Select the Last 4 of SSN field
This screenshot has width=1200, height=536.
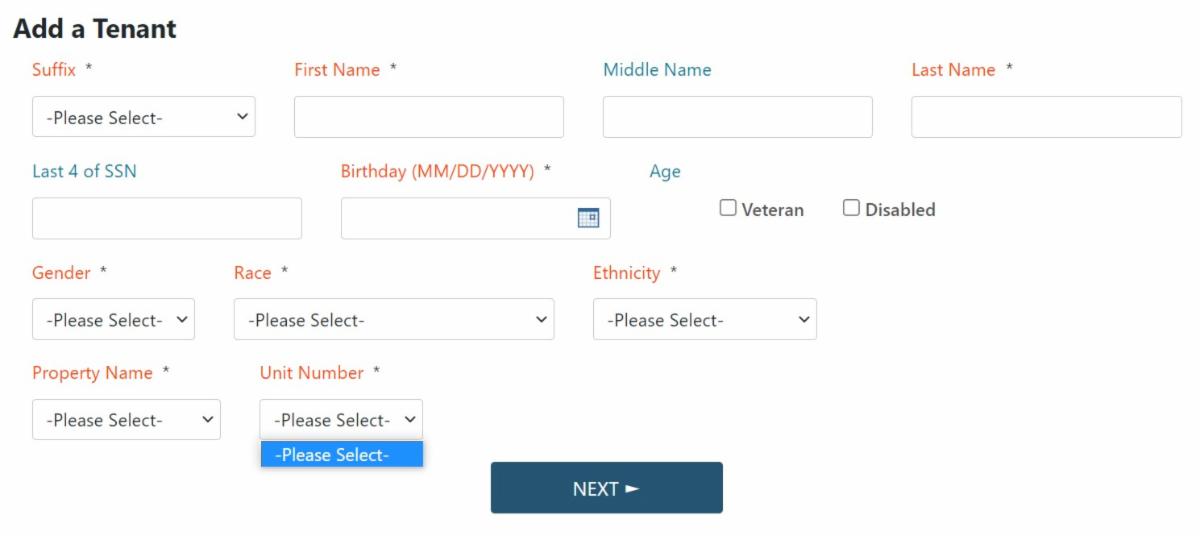[x=166, y=218]
